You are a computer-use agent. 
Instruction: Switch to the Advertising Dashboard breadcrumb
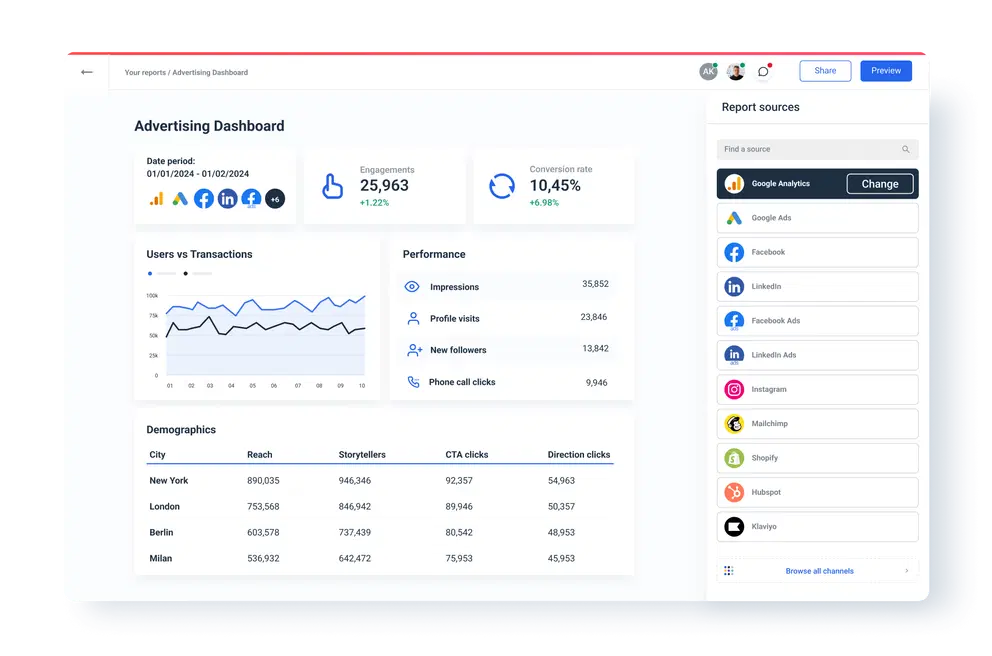pyautogui.click(x=211, y=72)
